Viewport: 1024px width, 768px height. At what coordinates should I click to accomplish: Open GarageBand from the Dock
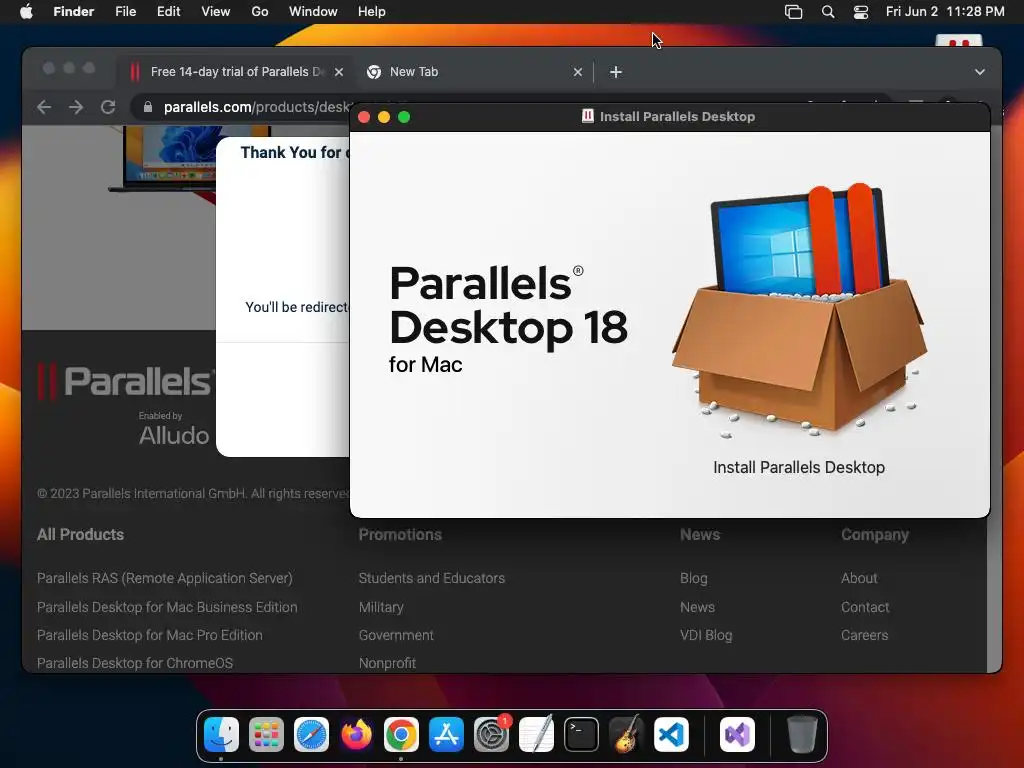point(626,735)
